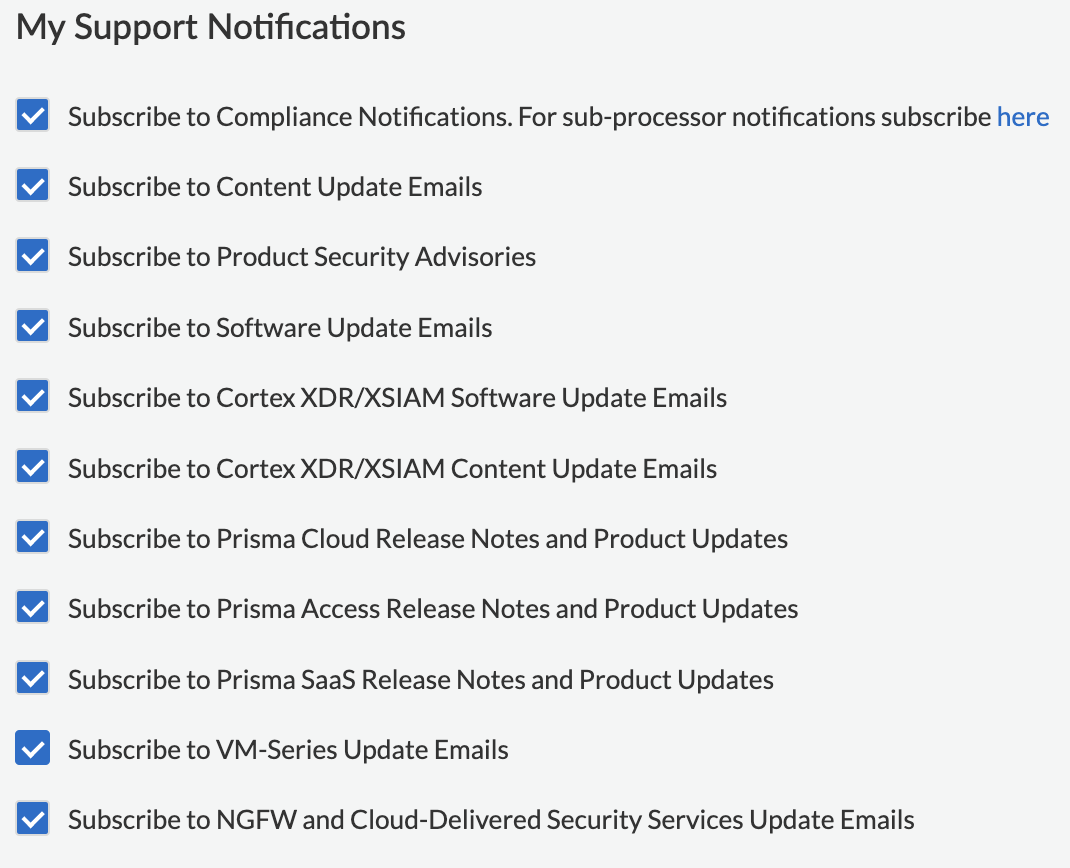This screenshot has width=1070, height=868.
Task: Click the 'Subscribe to Software Update Emails' label text
Action: 280,328
